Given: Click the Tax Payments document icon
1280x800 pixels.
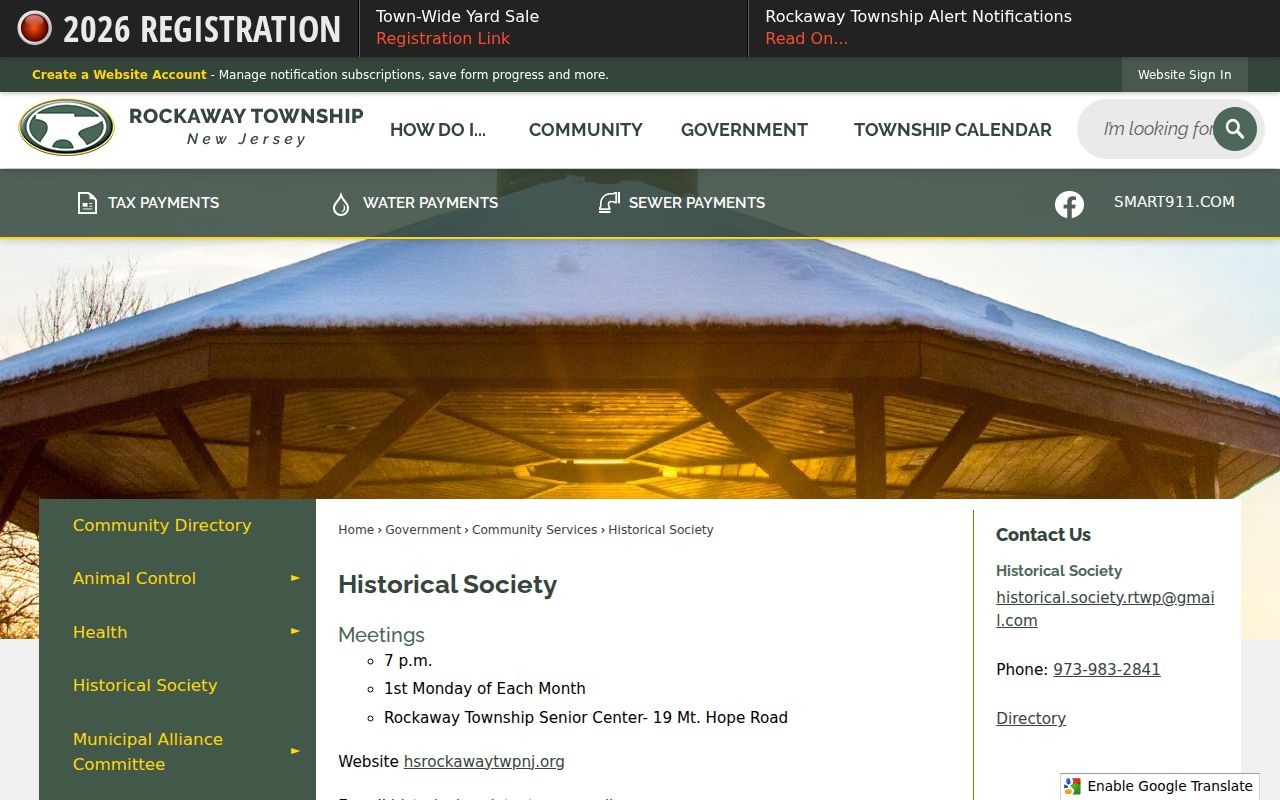Looking at the screenshot, I should [88, 203].
